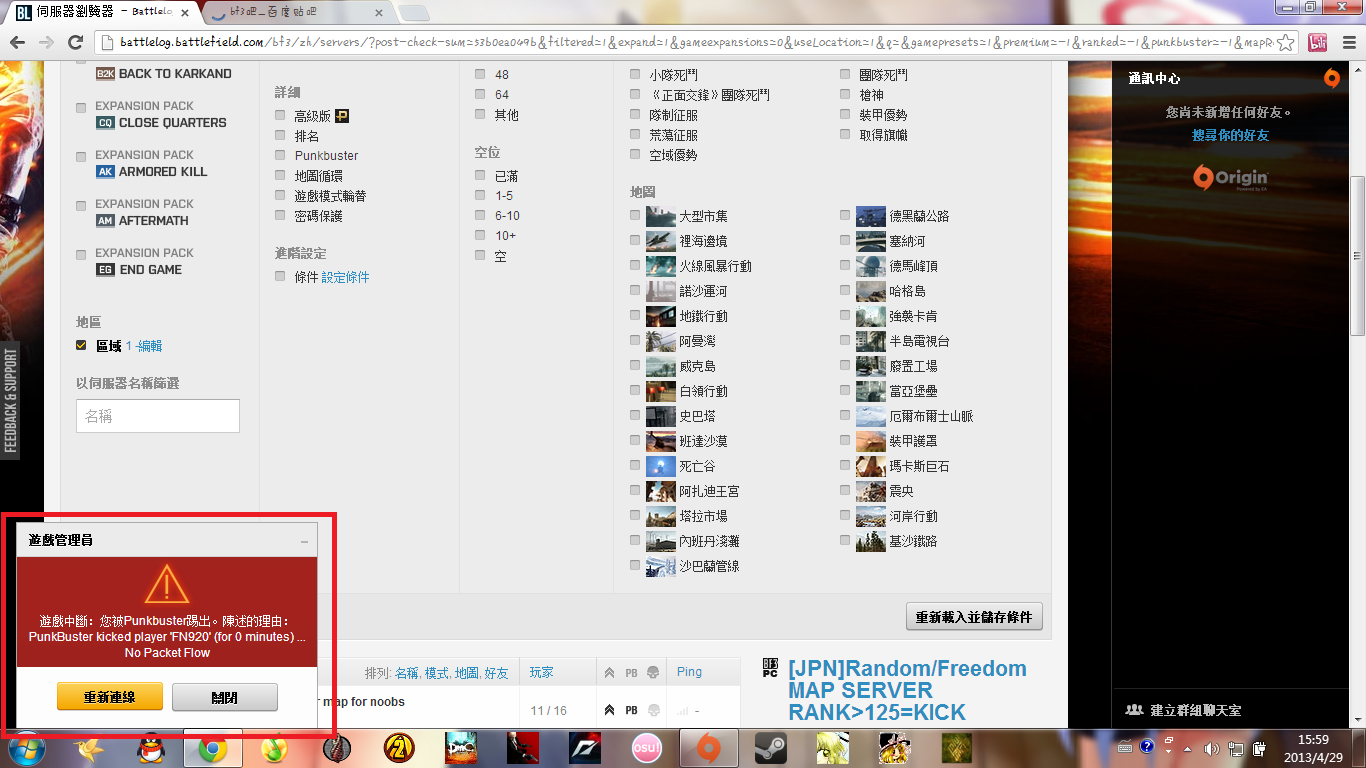Sort the server list by 地圖
This screenshot has height=768, width=1366.
pos(466,673)
